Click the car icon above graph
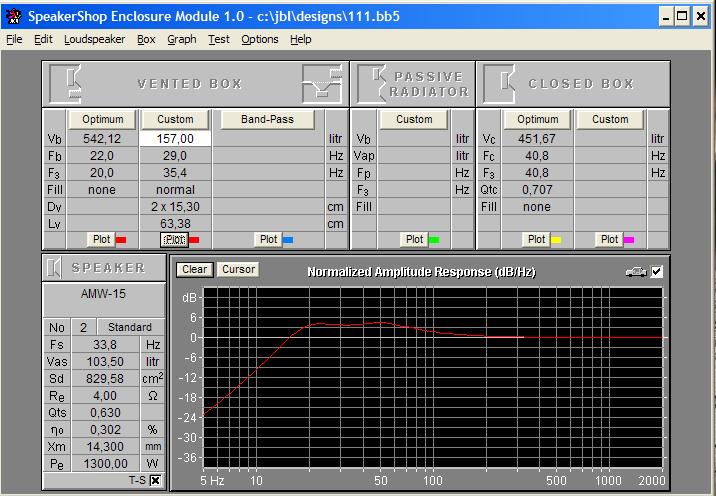This screenshot has height=496, width=716. tap(636, 271)
